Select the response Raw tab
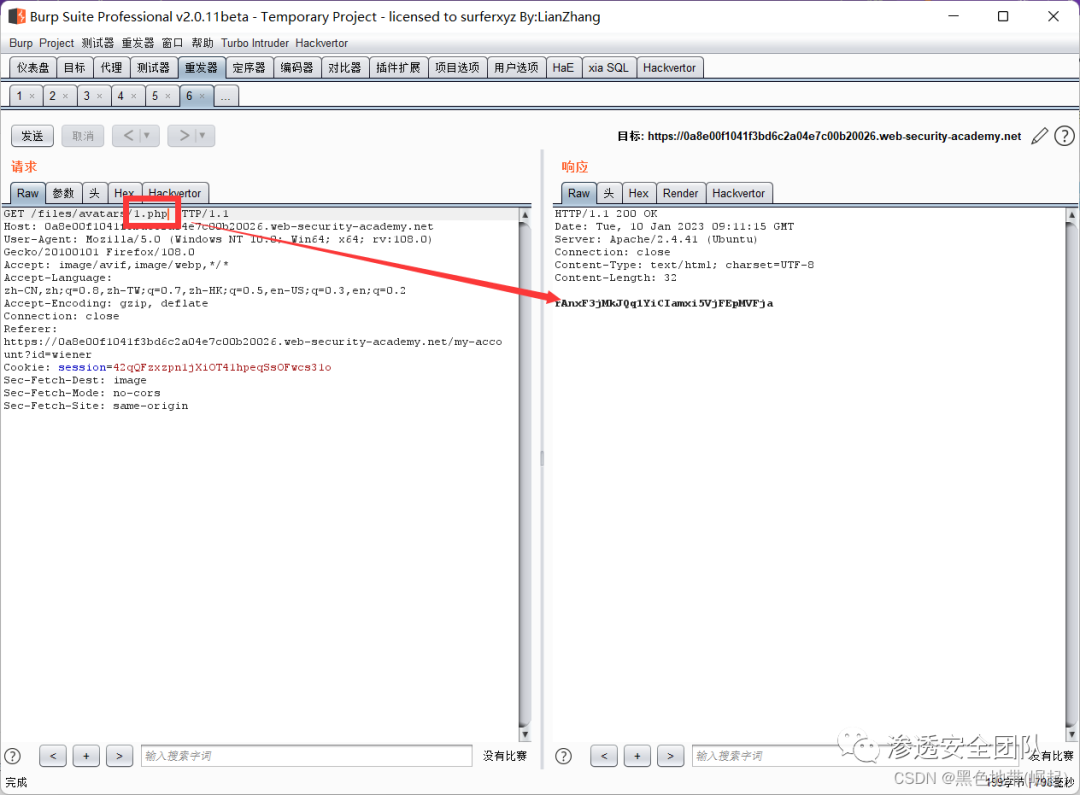 pyautogui.click(x=579, y=194)
